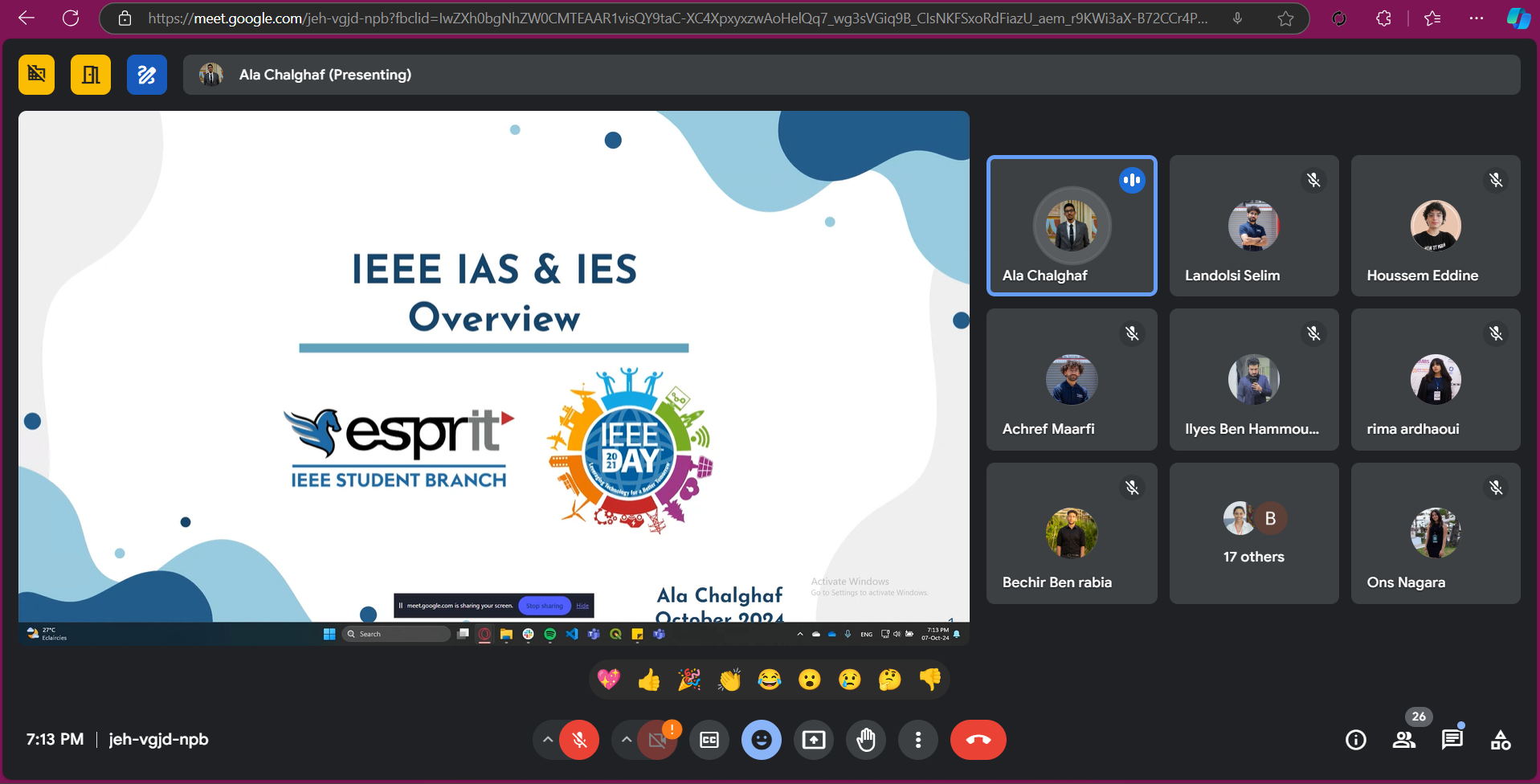Unmute the microphone button
The image size is (1540, 784).
click(x=579, y=740)
